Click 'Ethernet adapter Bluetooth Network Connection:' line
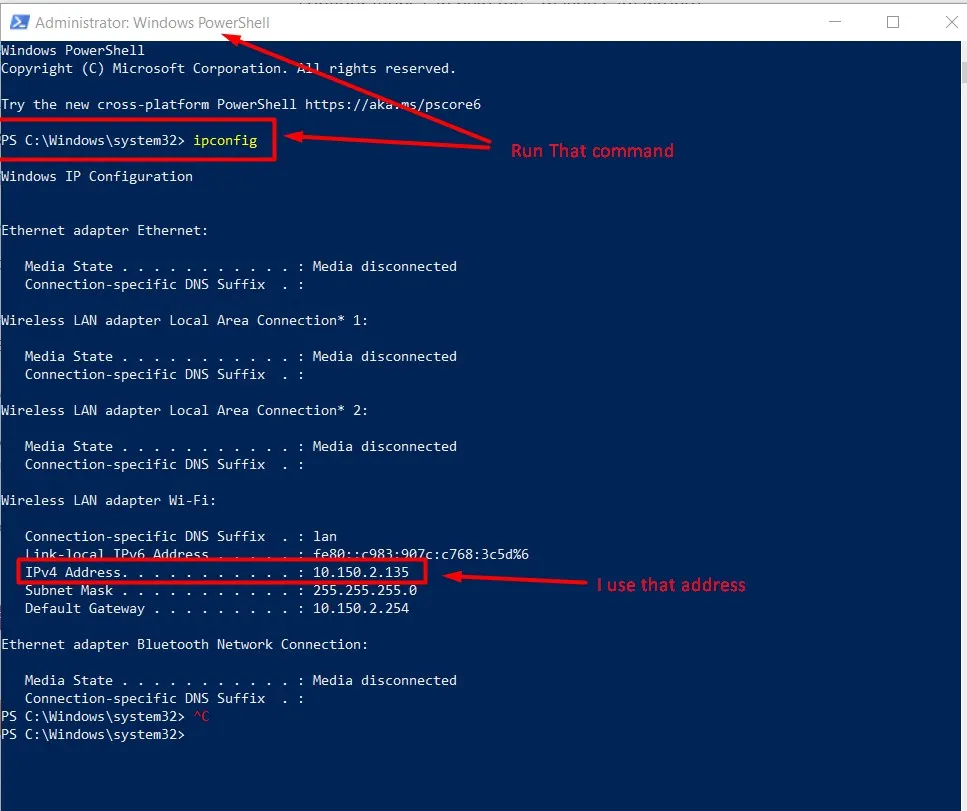Image resolution: width=967 pixels, height=811 pixels. pos(184,644)
